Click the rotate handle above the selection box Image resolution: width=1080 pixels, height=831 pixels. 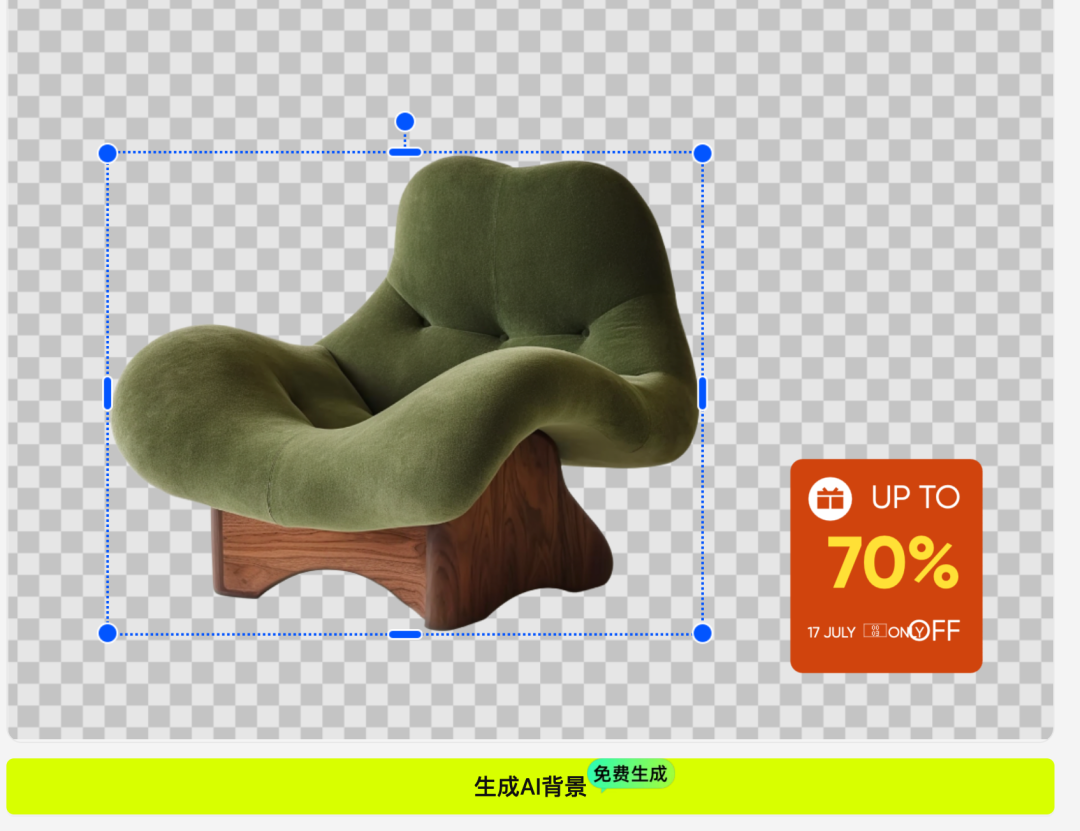pos(404,120)
